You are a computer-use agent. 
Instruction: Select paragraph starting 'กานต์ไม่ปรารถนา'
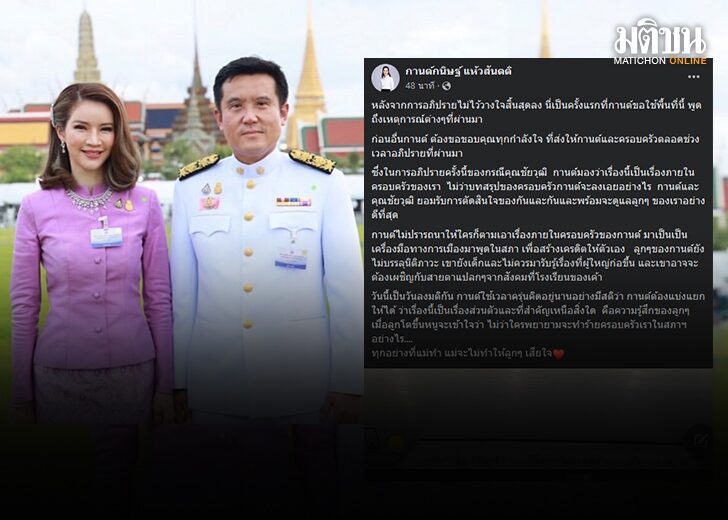(x=538, y=256)
